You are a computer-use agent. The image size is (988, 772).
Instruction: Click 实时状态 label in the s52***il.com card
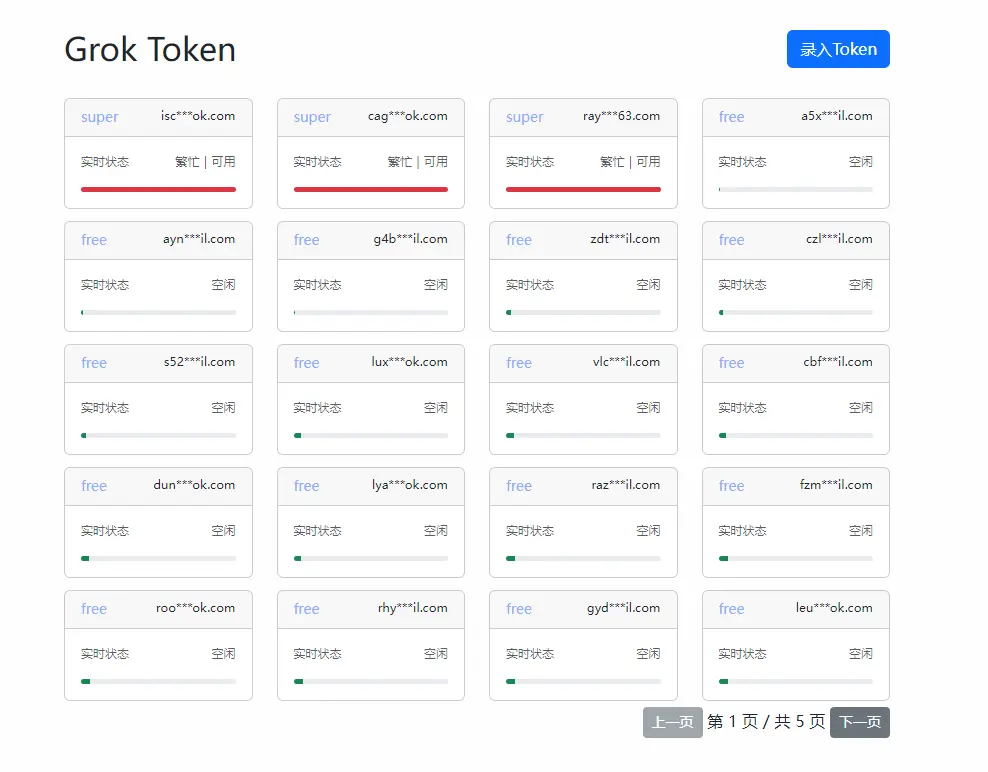[105, 408]
